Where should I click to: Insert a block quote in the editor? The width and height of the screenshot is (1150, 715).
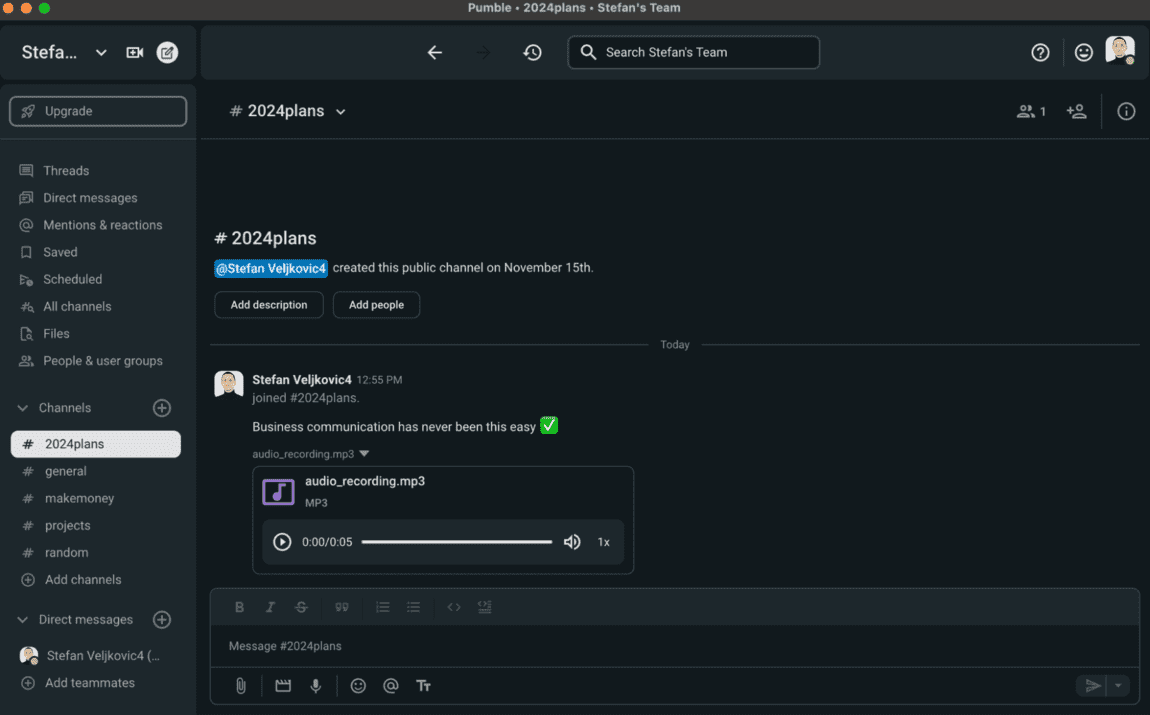coord(342,607)
